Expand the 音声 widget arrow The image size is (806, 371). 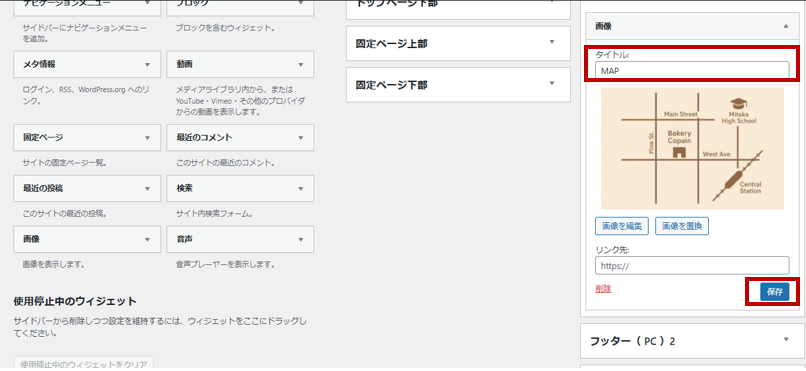click(301, 239)
